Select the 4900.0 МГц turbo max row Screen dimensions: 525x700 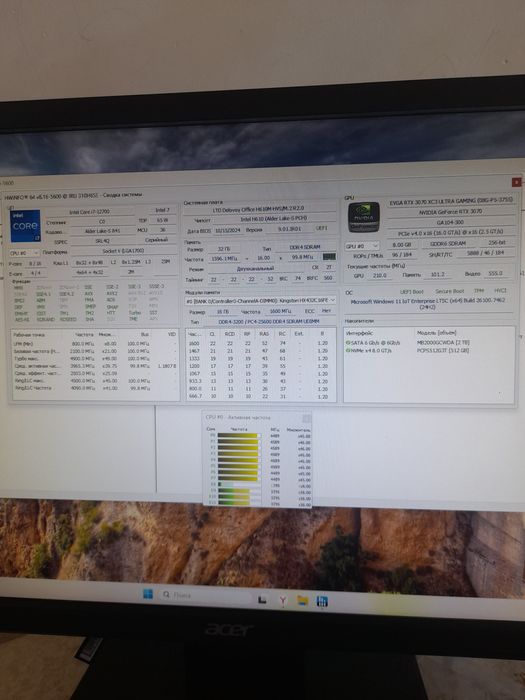pos(95,358)
